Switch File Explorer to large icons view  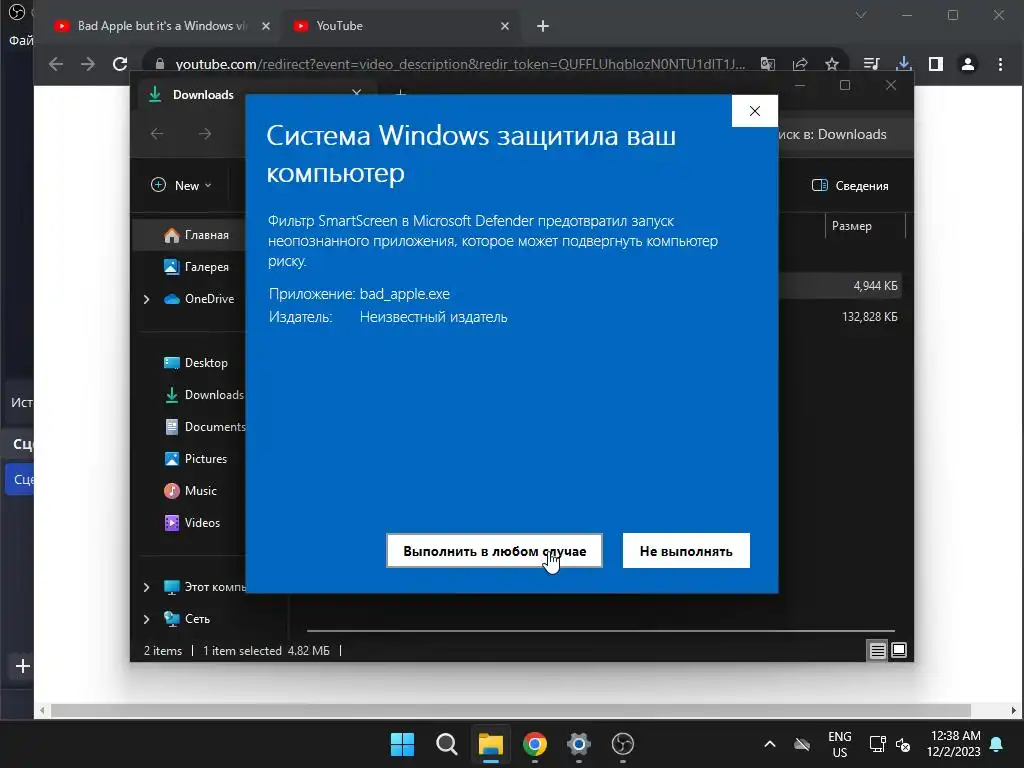tap(899, 650)
